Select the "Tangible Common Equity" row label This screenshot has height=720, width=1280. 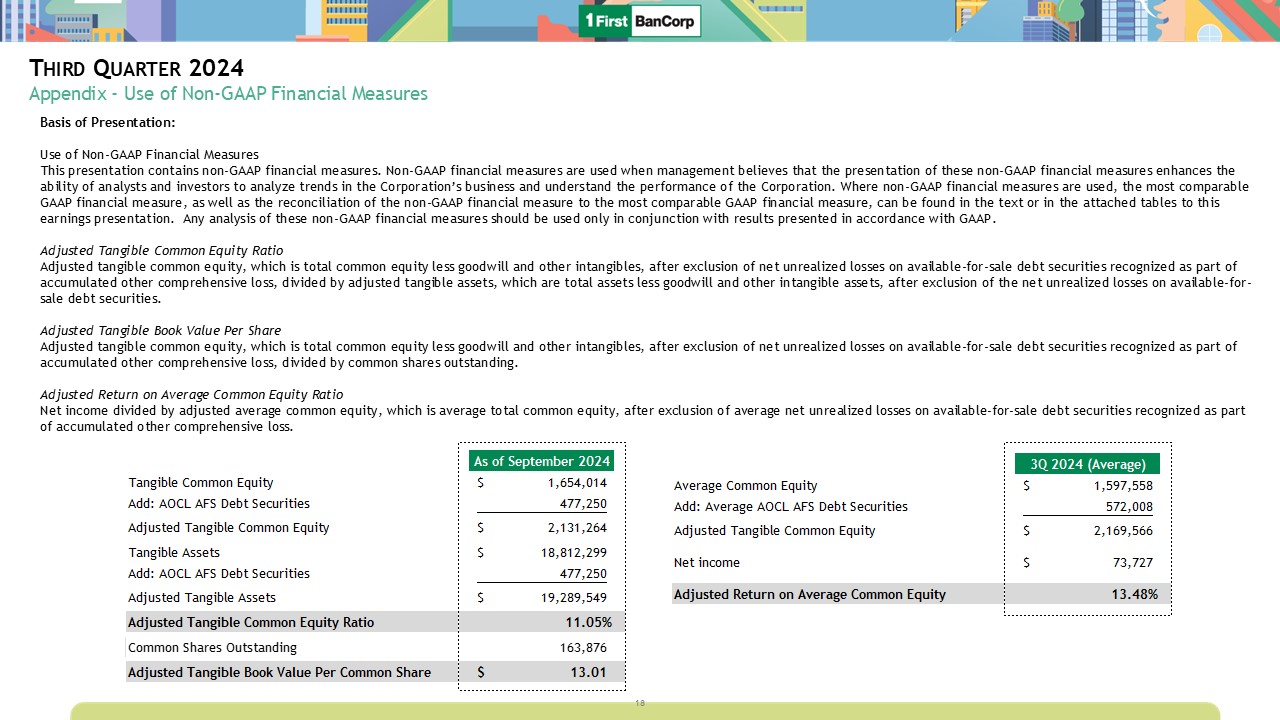point(200,483)
